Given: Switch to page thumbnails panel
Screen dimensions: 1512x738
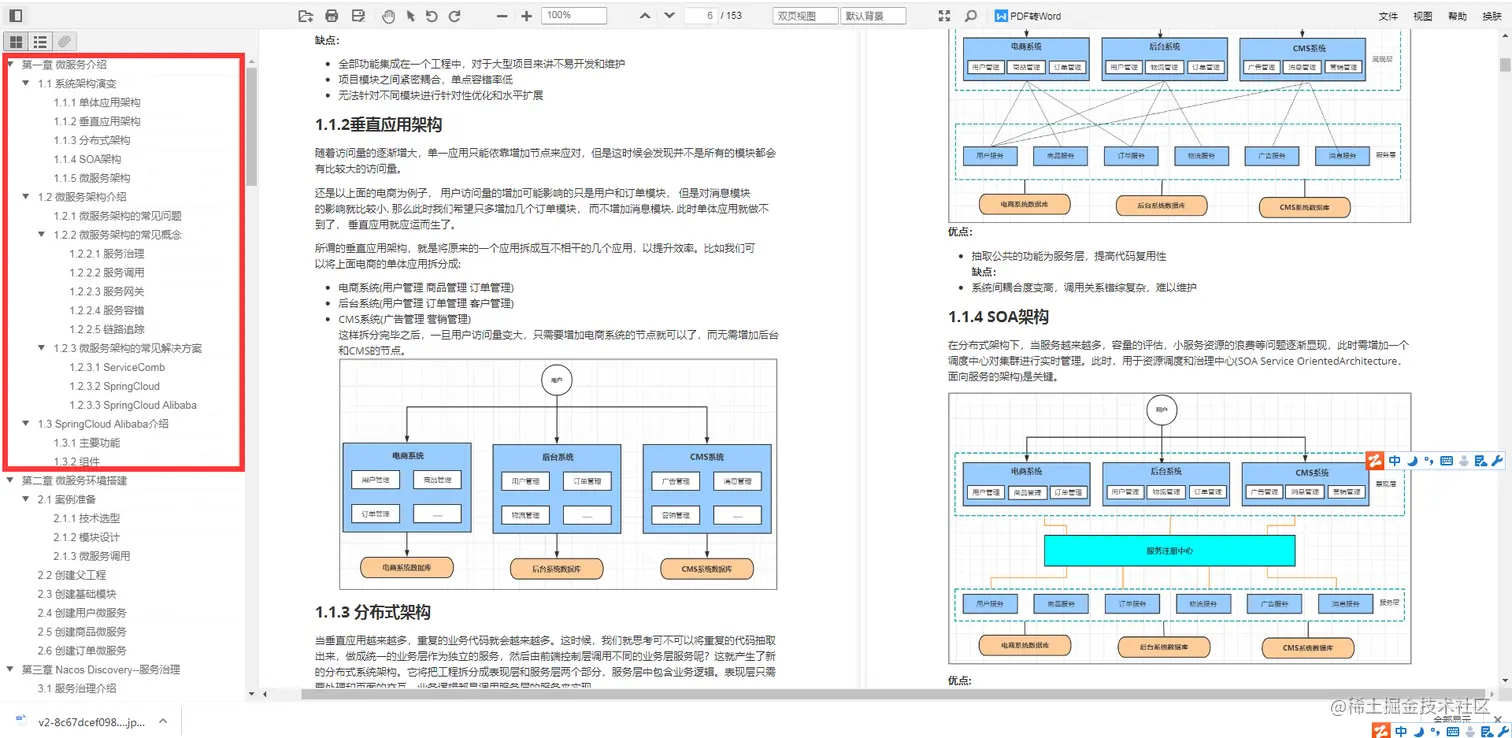Looking at the screenshot, I should click(17, 40).
